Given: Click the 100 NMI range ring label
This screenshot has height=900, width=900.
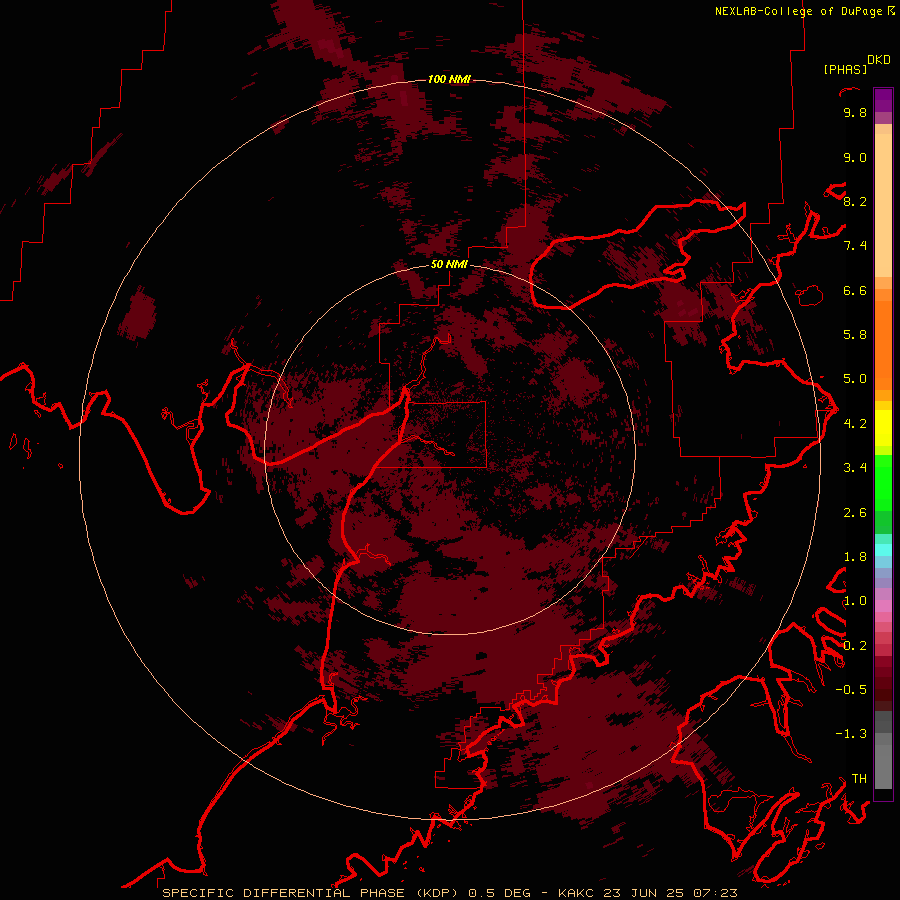Looking at the screenshot, I should point(449,79).
